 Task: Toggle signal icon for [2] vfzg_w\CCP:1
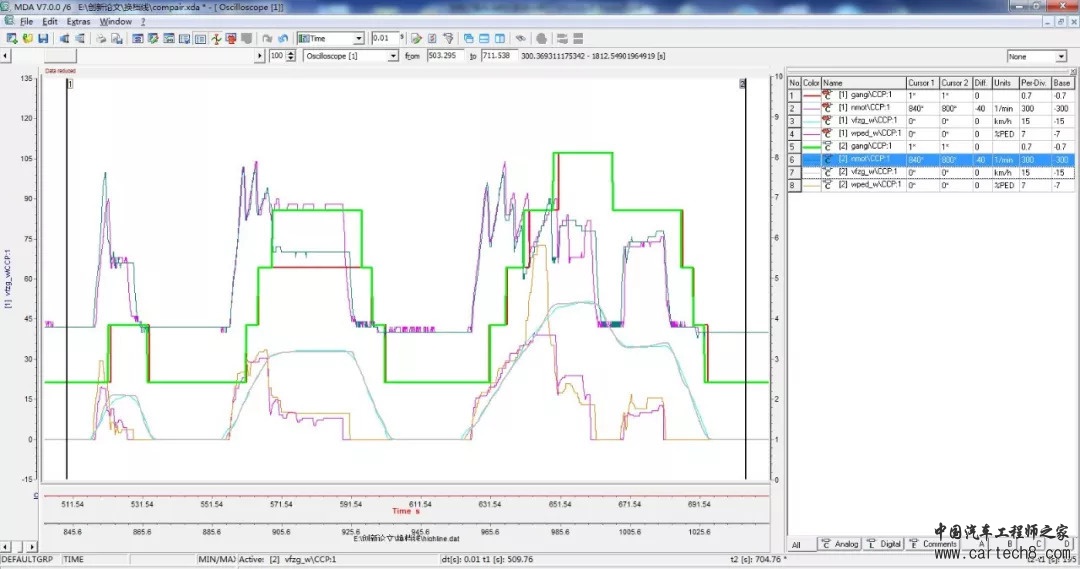pyautogui.click(x=827, y=172)
